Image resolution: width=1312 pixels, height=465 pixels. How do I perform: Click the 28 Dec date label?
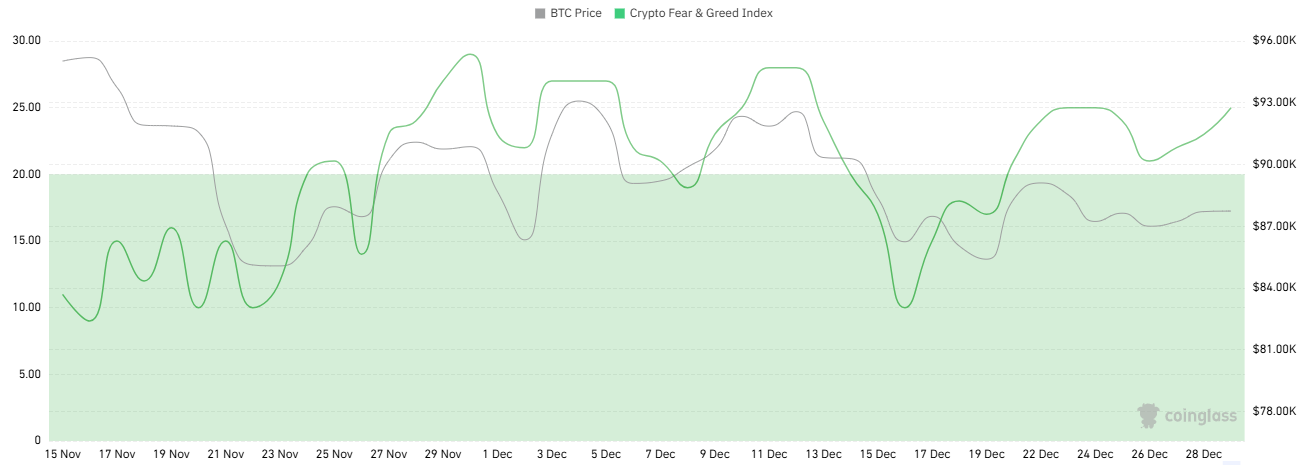click(1203, 454)
